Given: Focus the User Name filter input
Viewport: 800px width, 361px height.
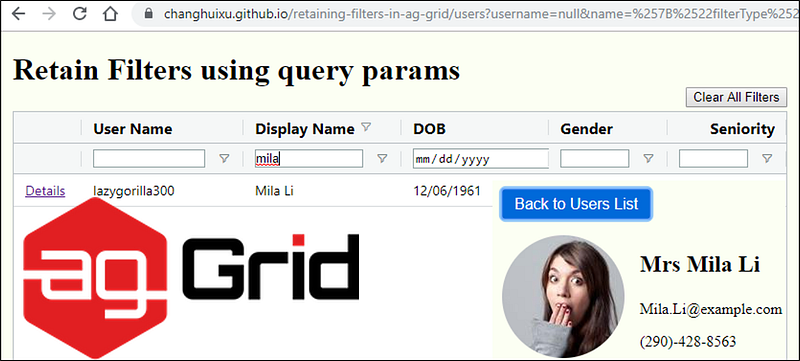Looking at the screenshot, I should 149,159.
